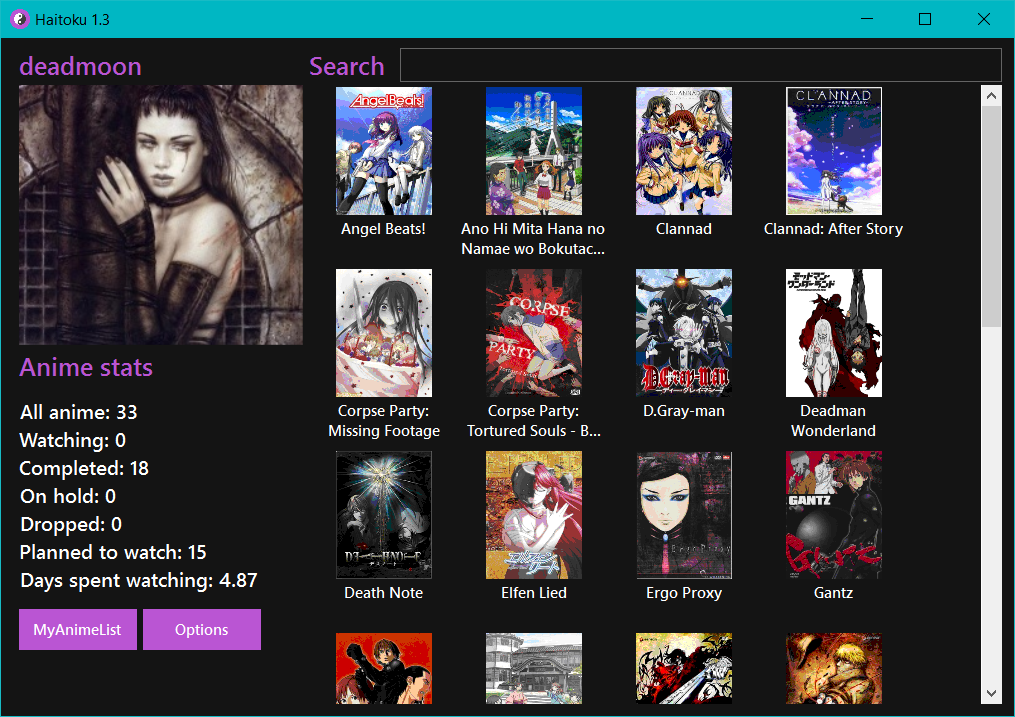
Task: Open Corpse Party: Missing Footage cover
Action: 383,333
